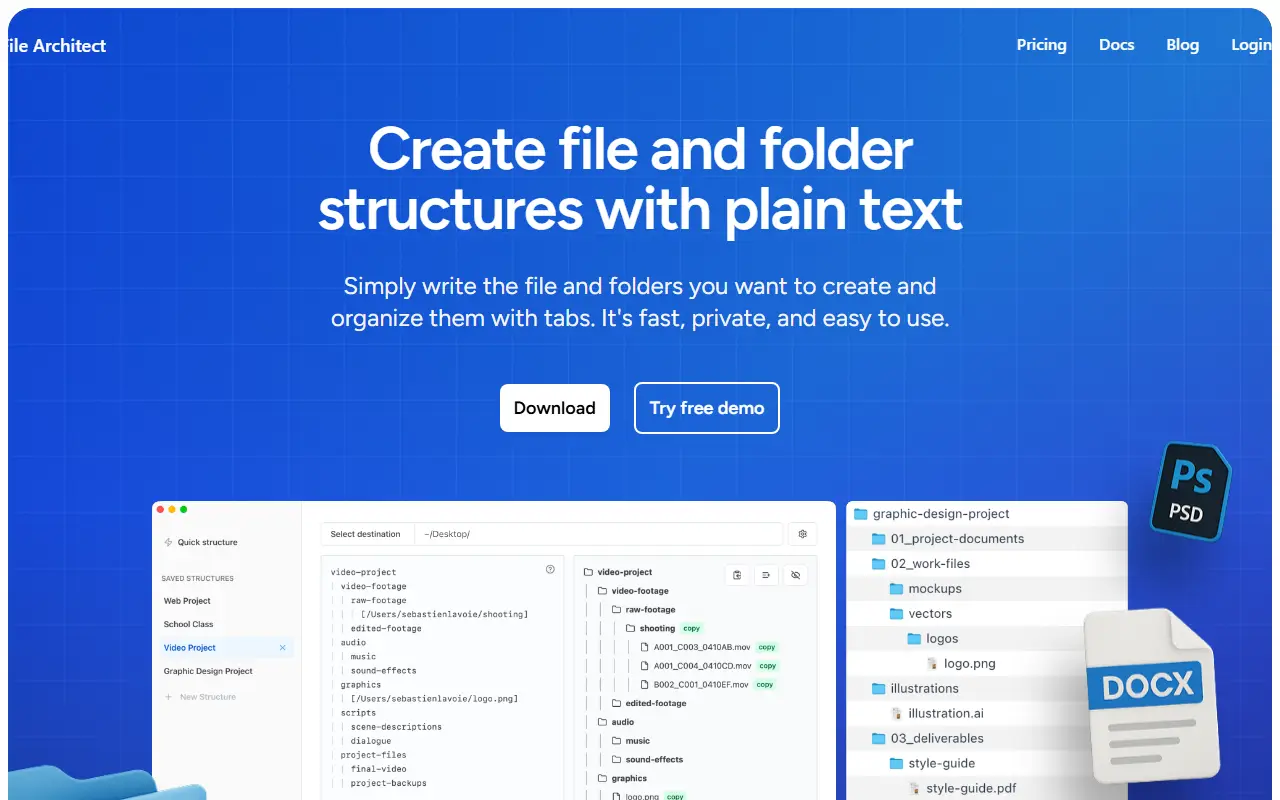Click the Login link
1280x800 pixels.
[1251, 45]
